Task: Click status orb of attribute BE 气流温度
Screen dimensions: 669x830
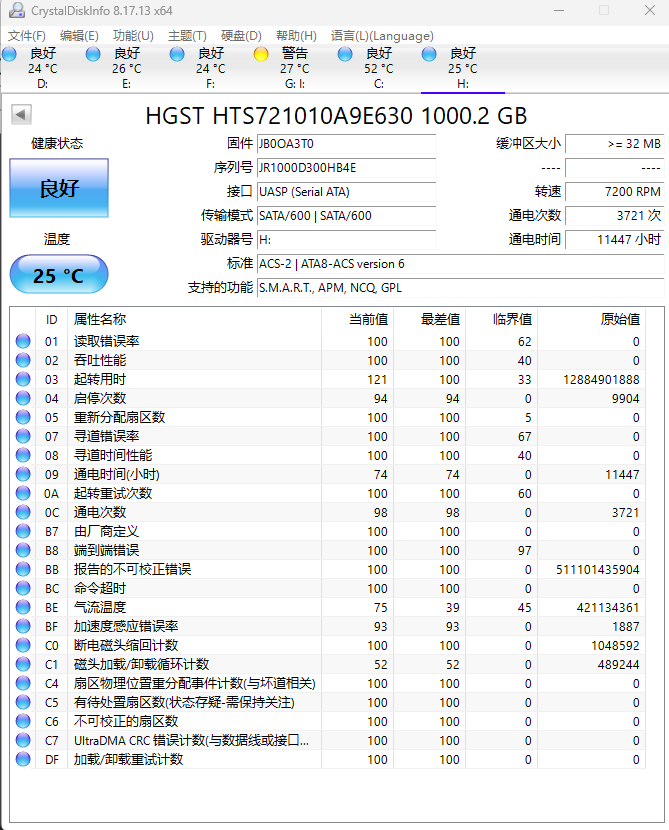Action: (x=23, y=607)
